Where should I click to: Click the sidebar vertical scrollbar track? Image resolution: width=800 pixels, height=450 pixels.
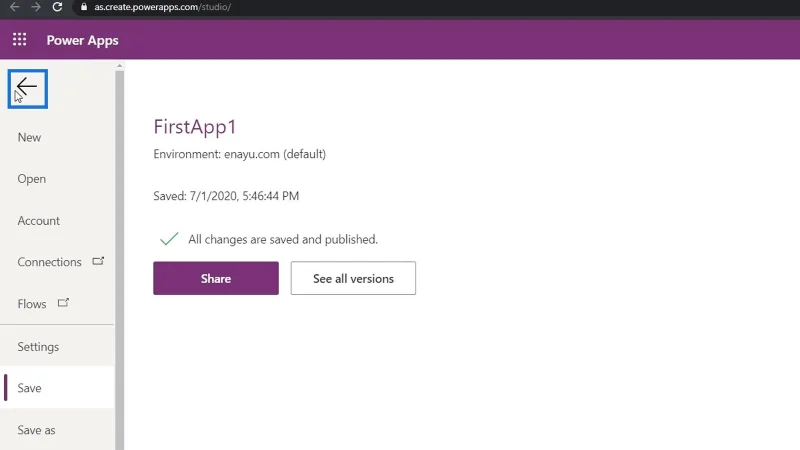[119, 260]
